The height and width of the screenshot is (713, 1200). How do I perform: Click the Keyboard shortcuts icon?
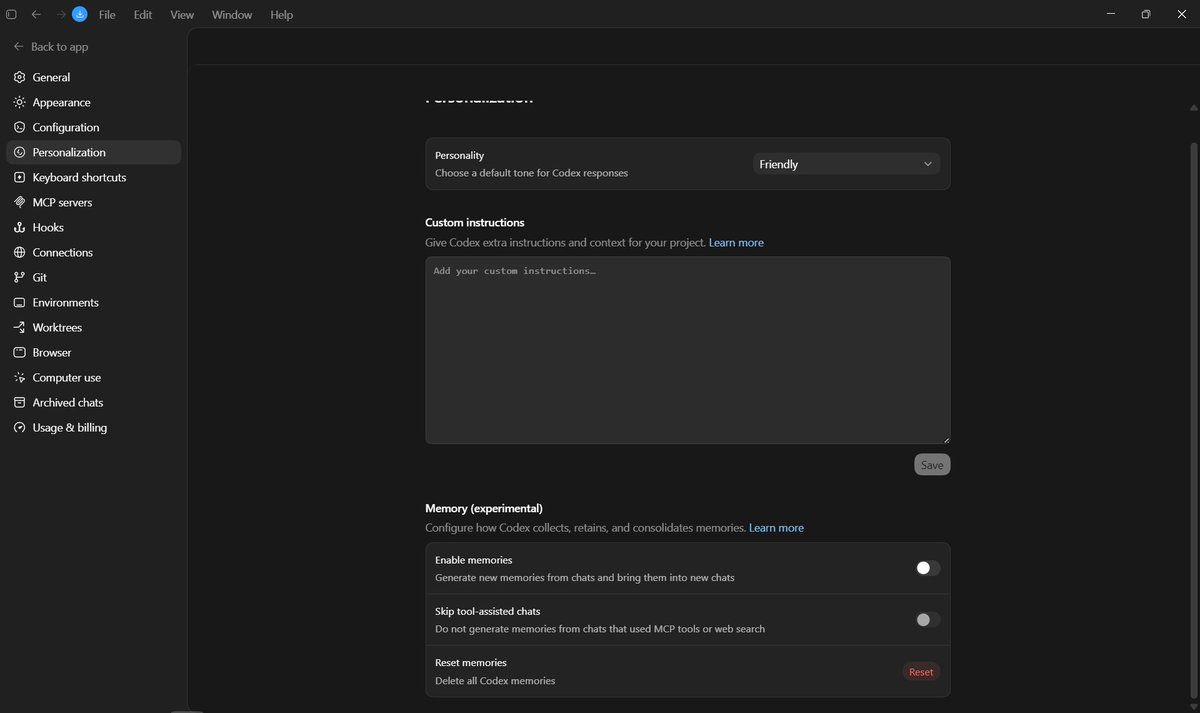(19, 177)
